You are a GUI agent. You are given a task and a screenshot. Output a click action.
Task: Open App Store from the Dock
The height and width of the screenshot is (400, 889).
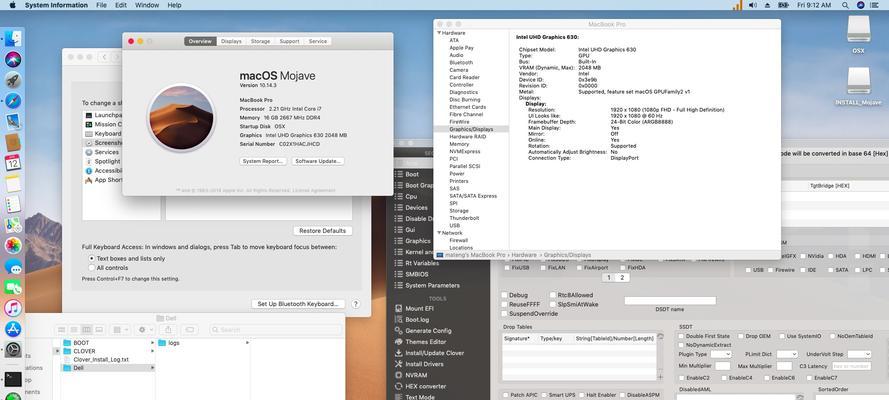point(13,329)
